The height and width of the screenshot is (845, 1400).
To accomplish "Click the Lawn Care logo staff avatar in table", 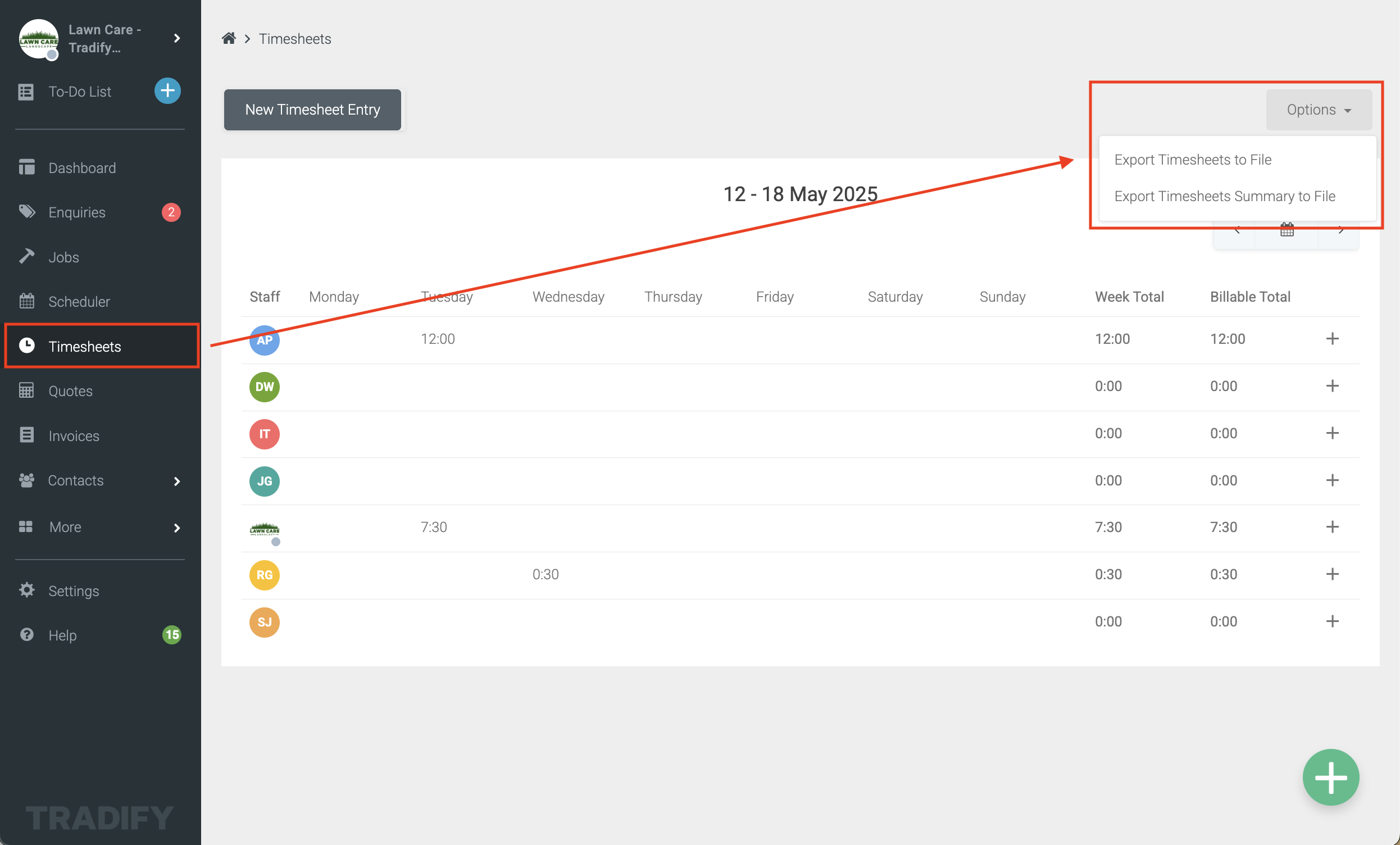I will 265,530.
